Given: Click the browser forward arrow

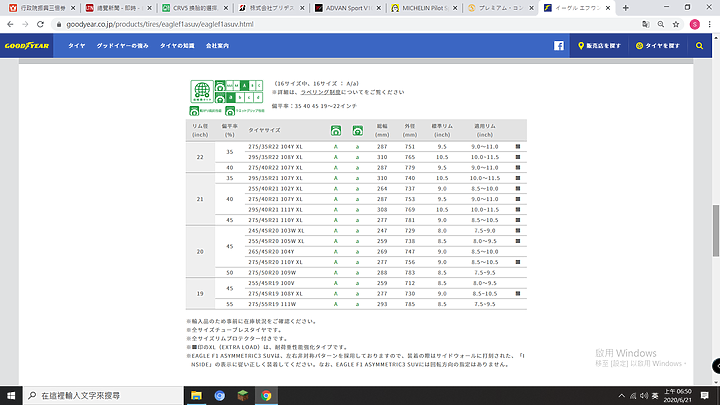Looking at the screenshot, I should tap(25, 24).
